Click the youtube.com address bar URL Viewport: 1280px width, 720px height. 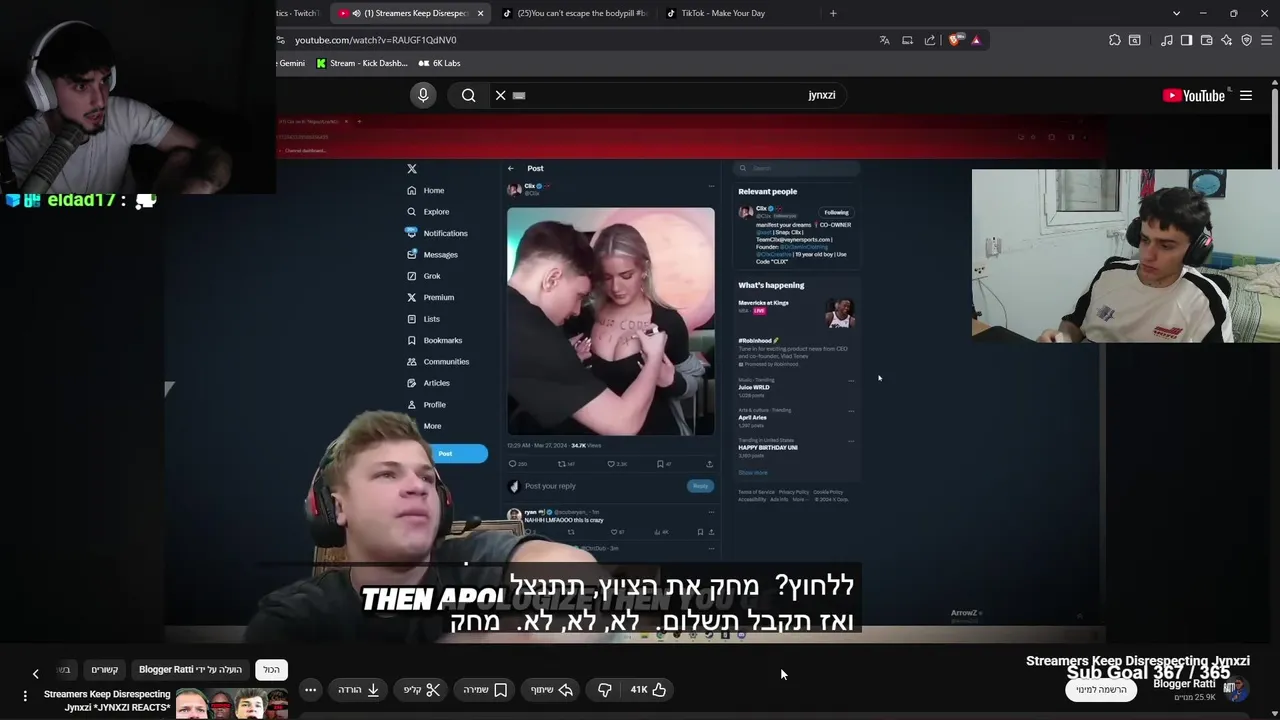375,40
